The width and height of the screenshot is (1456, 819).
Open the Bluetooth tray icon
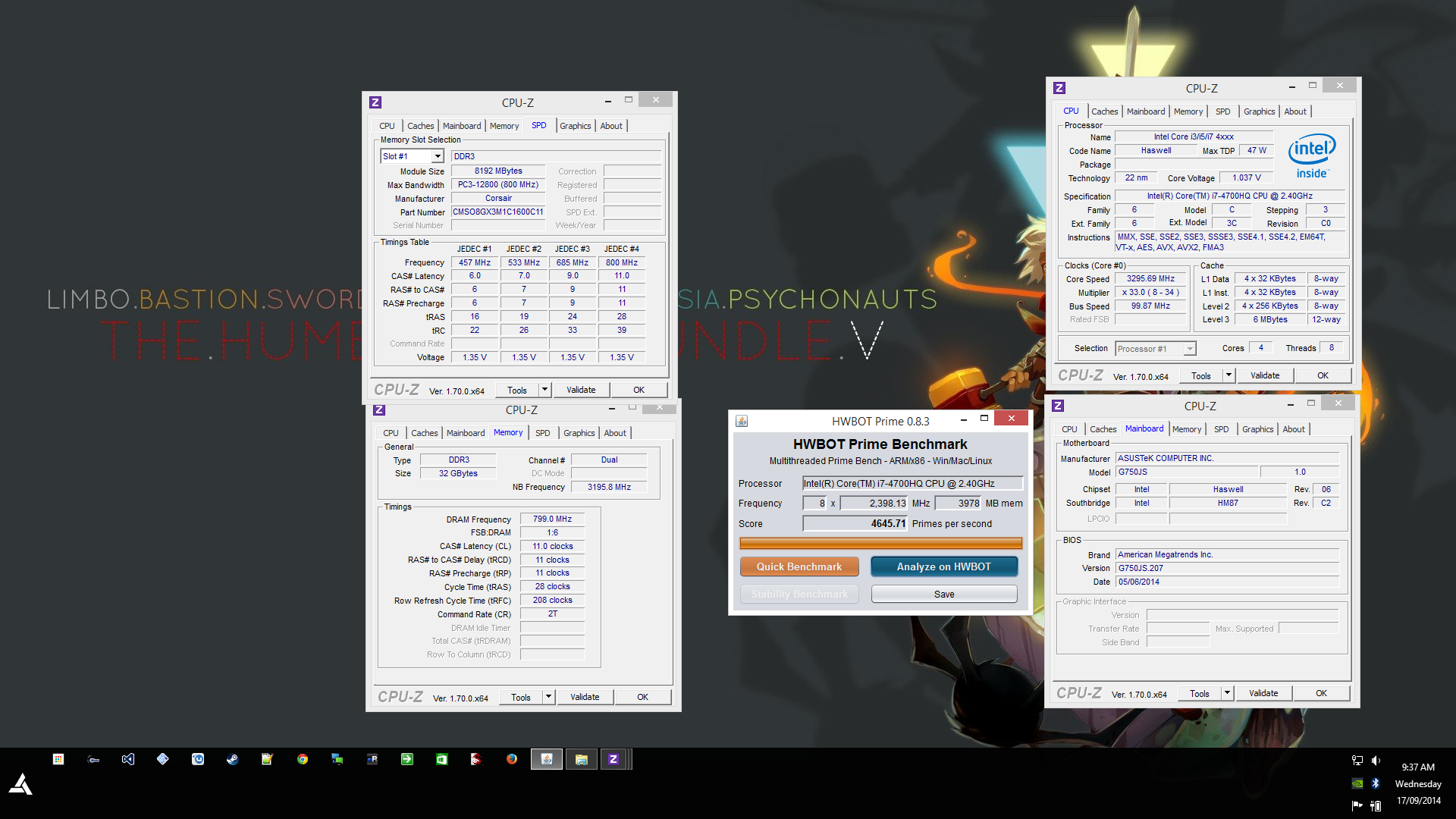[1376, 783]
